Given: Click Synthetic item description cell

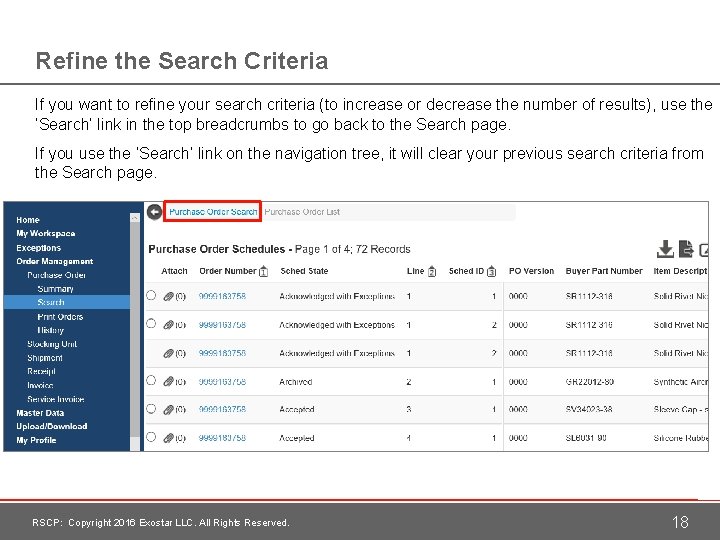Looking at the screenshot, I should [681, 382].
